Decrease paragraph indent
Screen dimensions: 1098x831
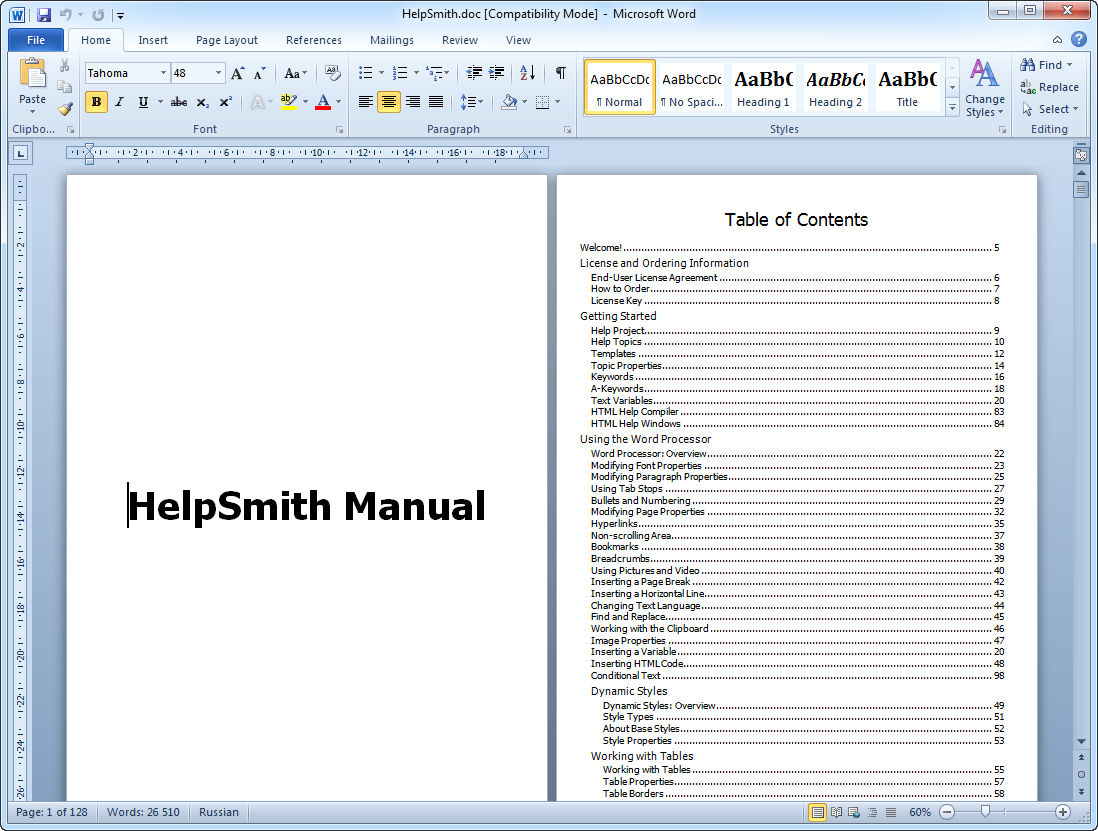pyautogui.click(x=474, y=73)
